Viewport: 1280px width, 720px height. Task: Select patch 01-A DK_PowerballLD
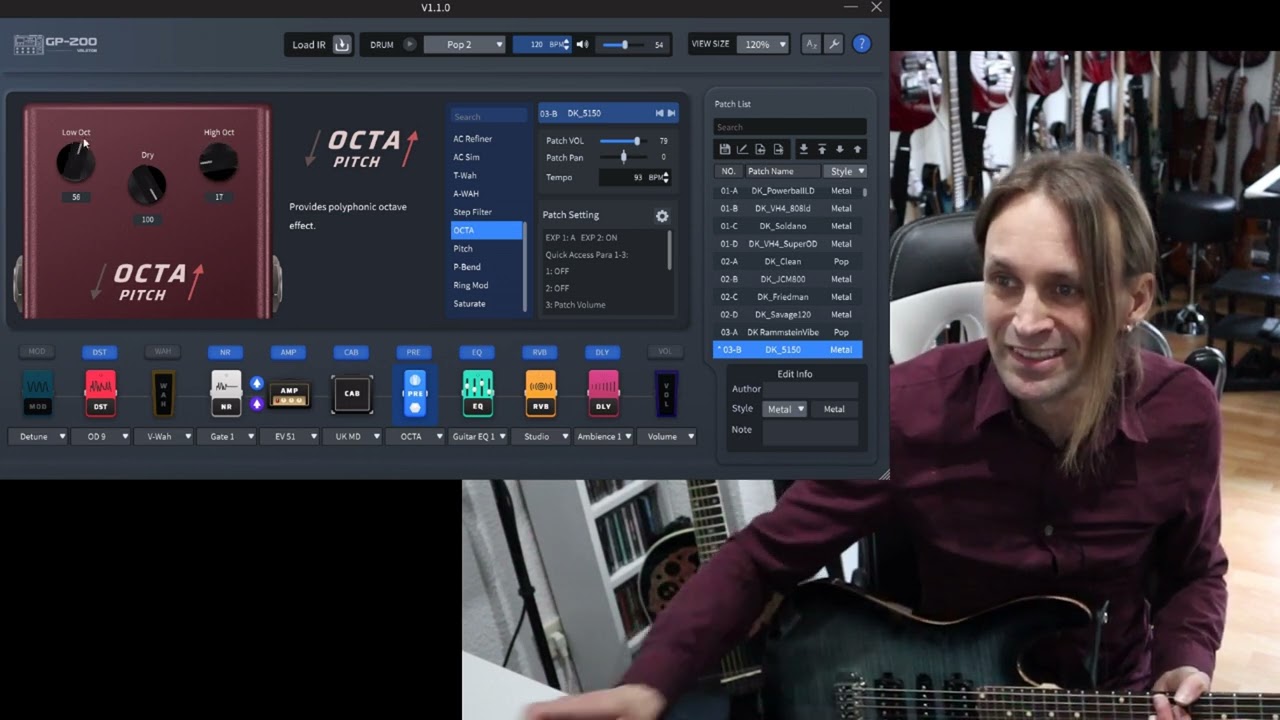pyautogui.click(x=788, y=190)
